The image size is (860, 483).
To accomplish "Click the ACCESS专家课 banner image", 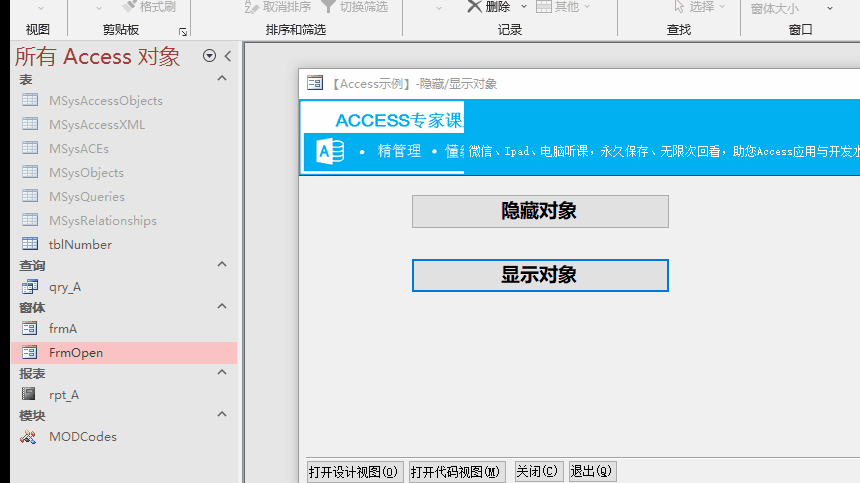I will 383,137.
